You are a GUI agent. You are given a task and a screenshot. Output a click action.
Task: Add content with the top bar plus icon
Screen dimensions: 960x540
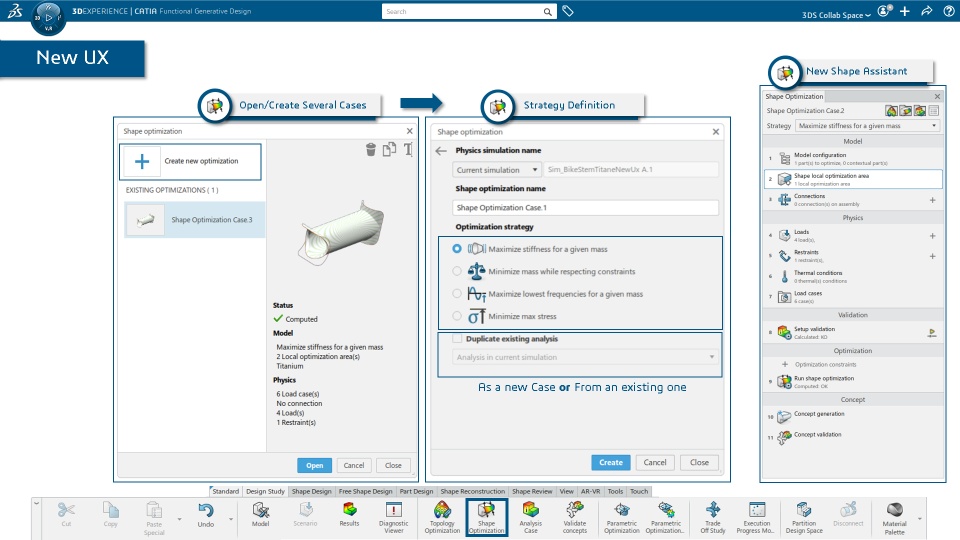tap(905, 11)
